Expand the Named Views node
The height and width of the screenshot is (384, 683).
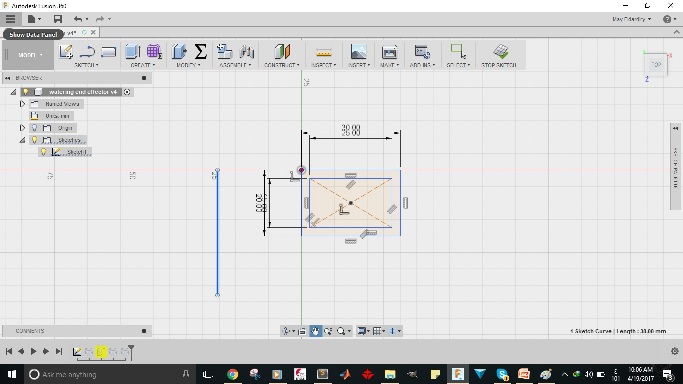pos(22,104)
